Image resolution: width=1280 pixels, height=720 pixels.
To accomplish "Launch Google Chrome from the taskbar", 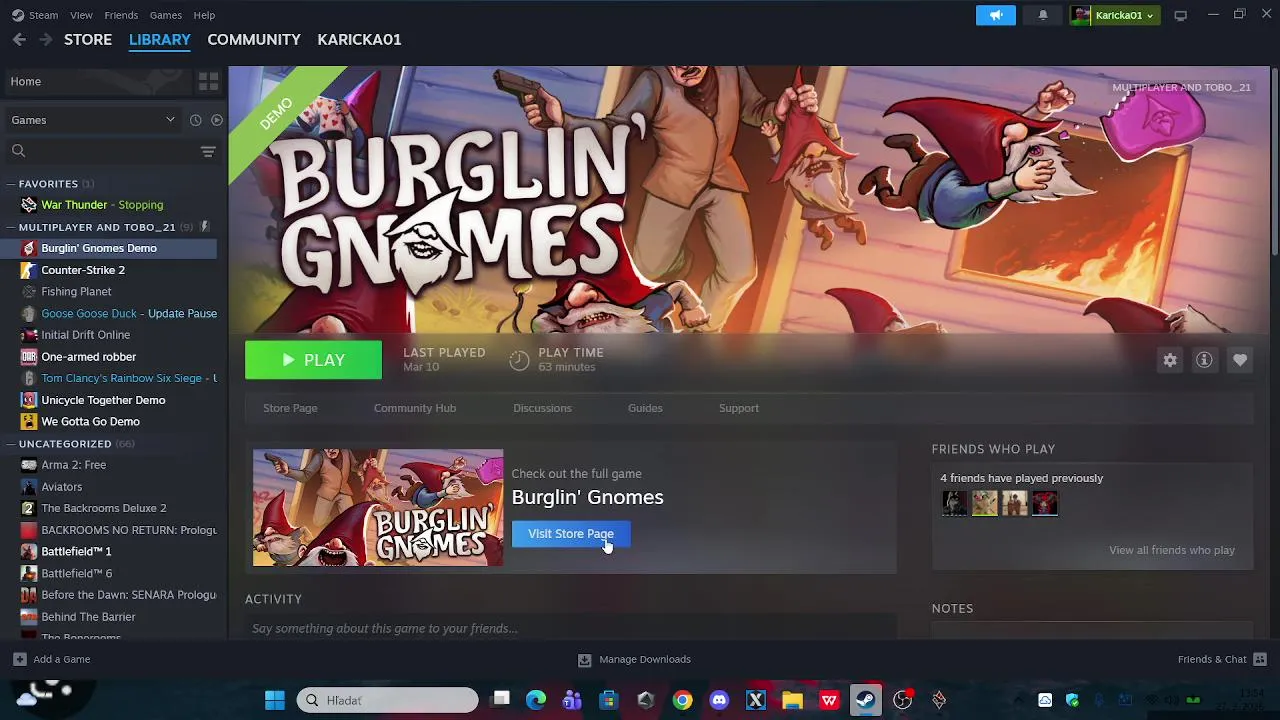I will (x=682, y=700).
